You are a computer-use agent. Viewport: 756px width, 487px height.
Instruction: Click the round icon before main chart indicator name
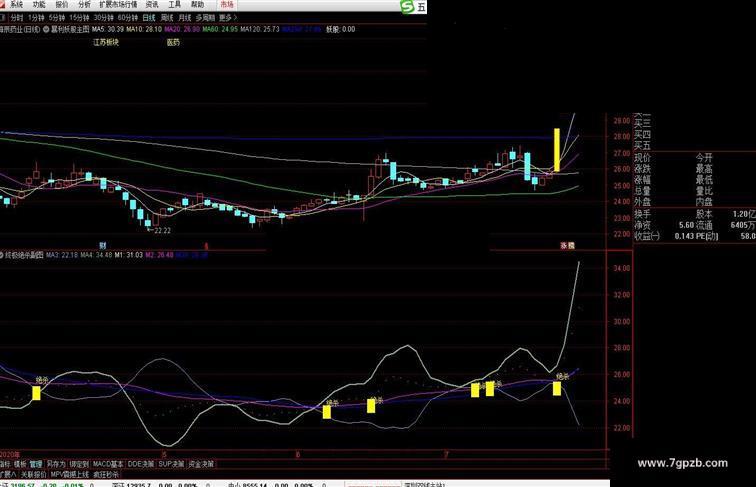[x=46, y=29]
